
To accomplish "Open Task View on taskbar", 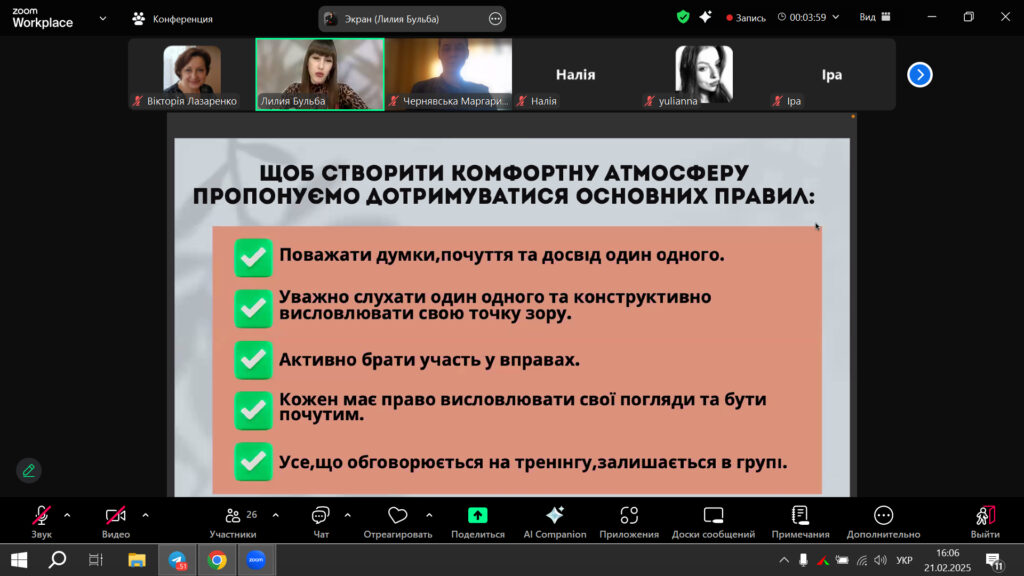I will (x=96, y=560).
